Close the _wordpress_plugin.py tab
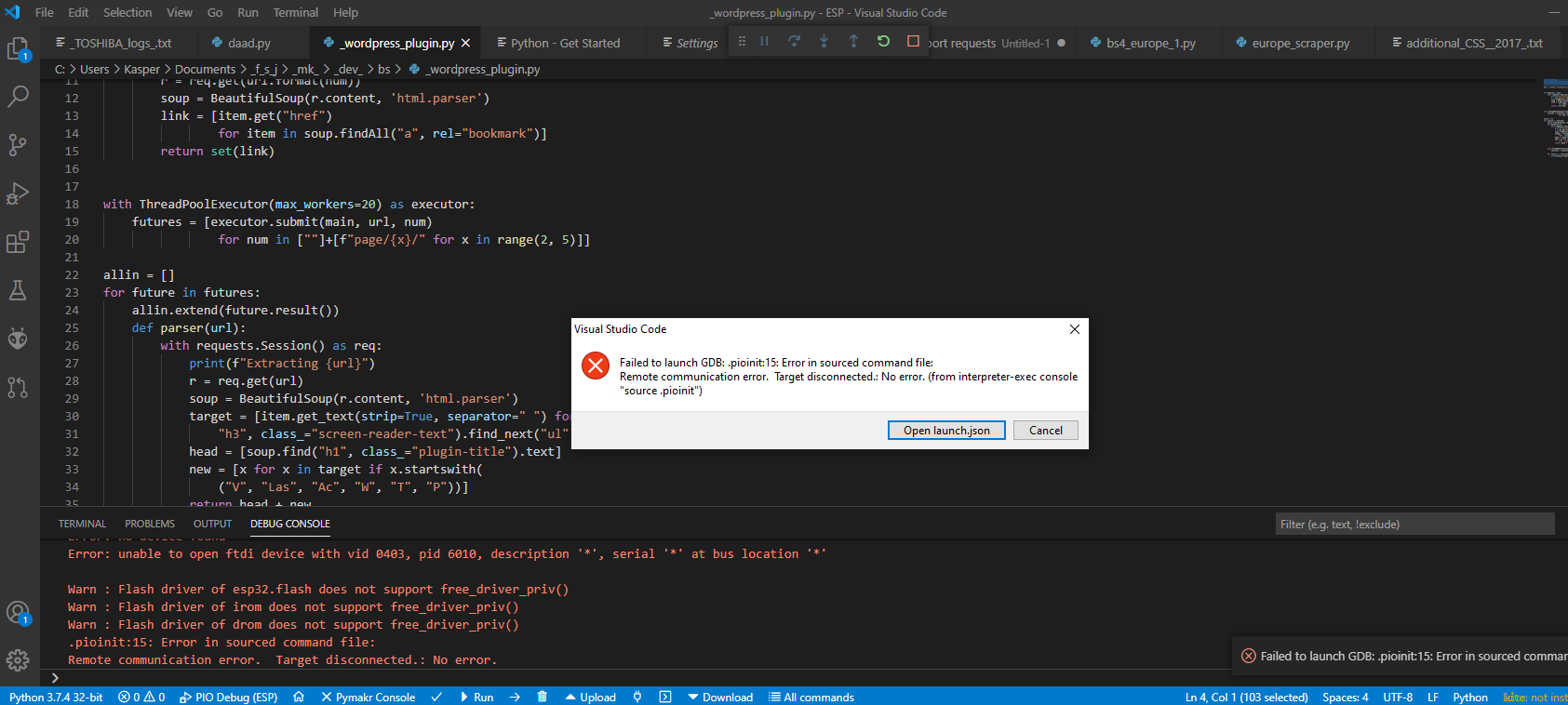This screenshot has height=705, width=1568. tap(466, 43)
